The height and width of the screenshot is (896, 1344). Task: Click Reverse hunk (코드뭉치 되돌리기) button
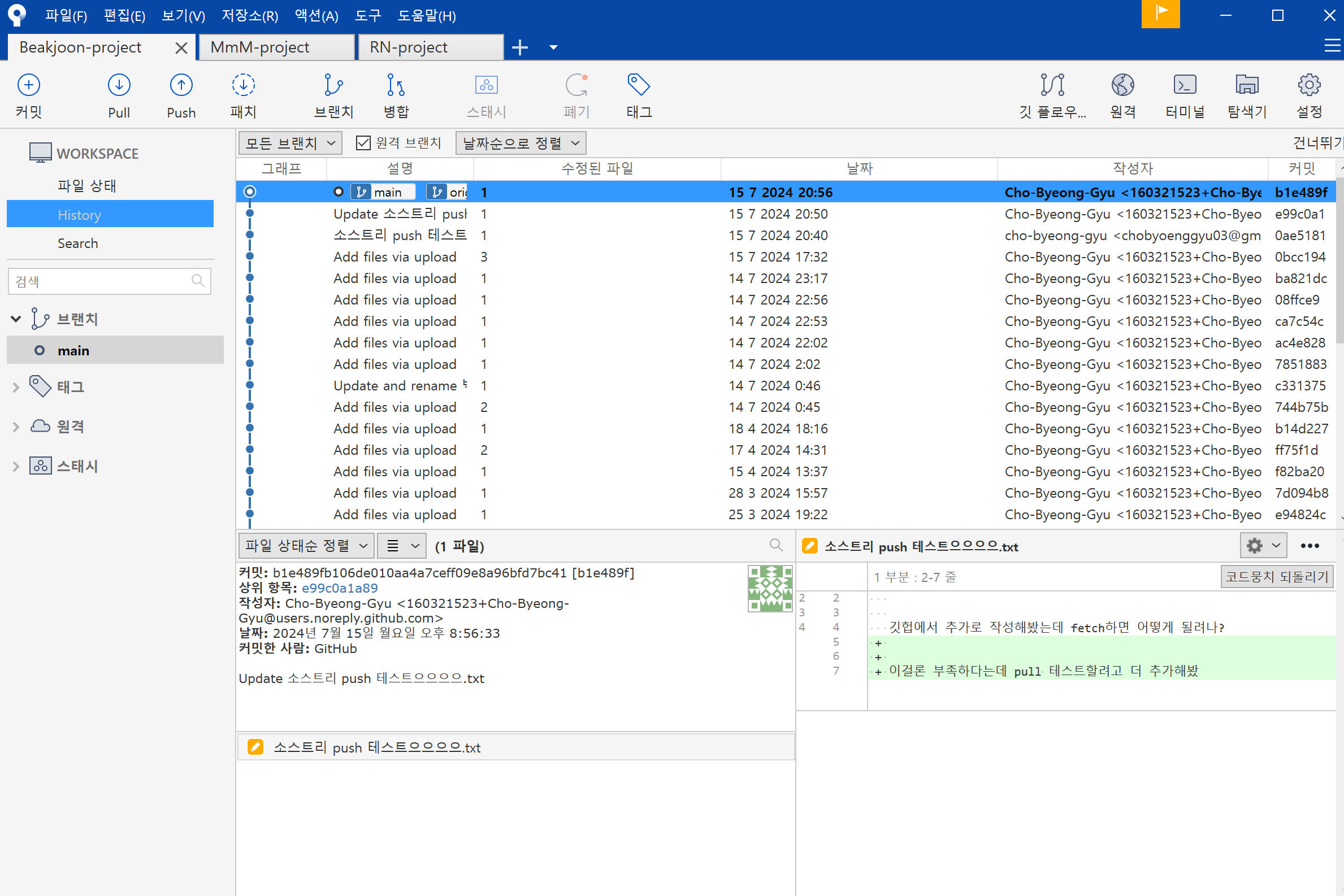[1277, 577]
